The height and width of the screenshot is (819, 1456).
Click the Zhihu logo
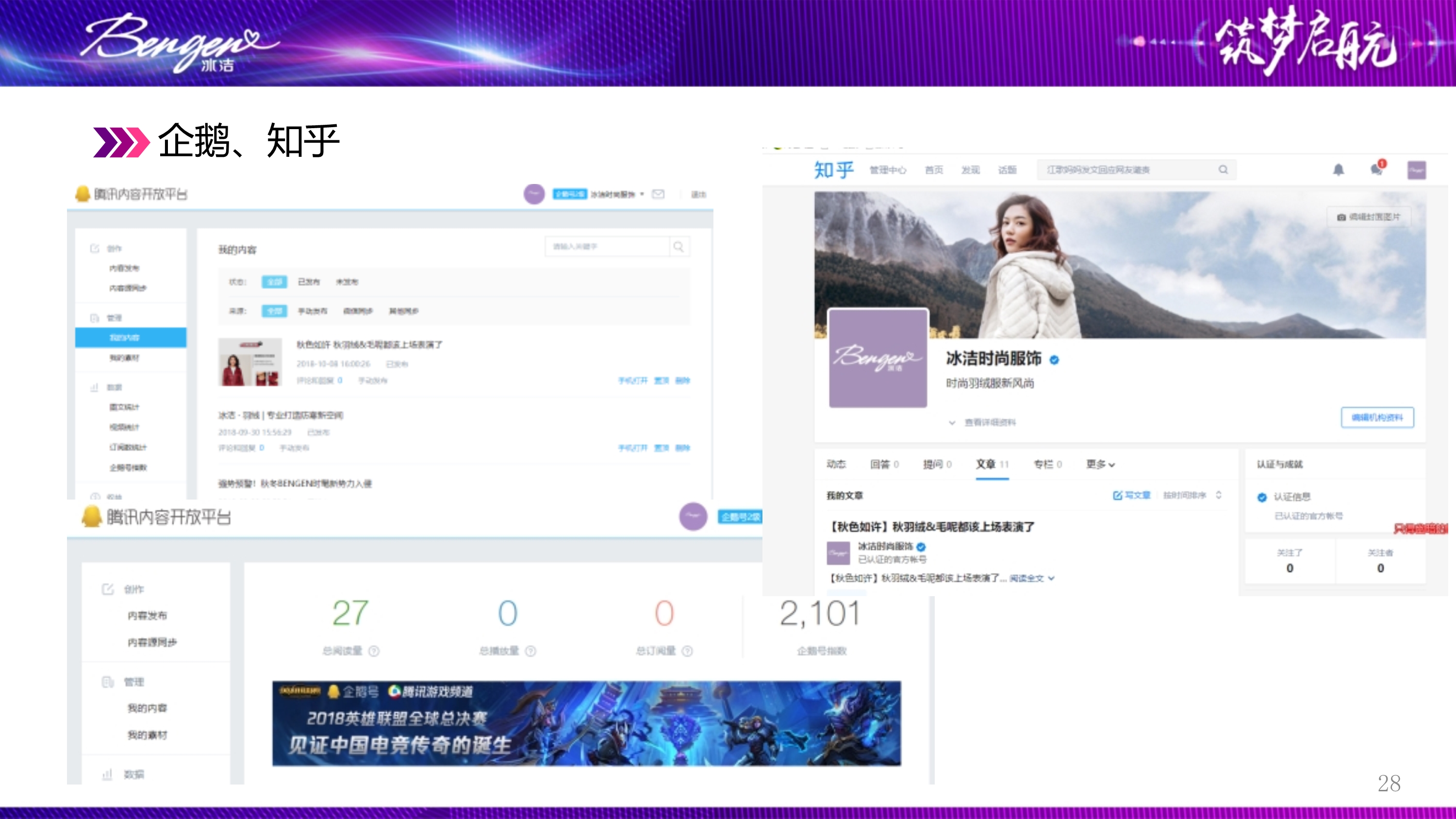point(834,169)
